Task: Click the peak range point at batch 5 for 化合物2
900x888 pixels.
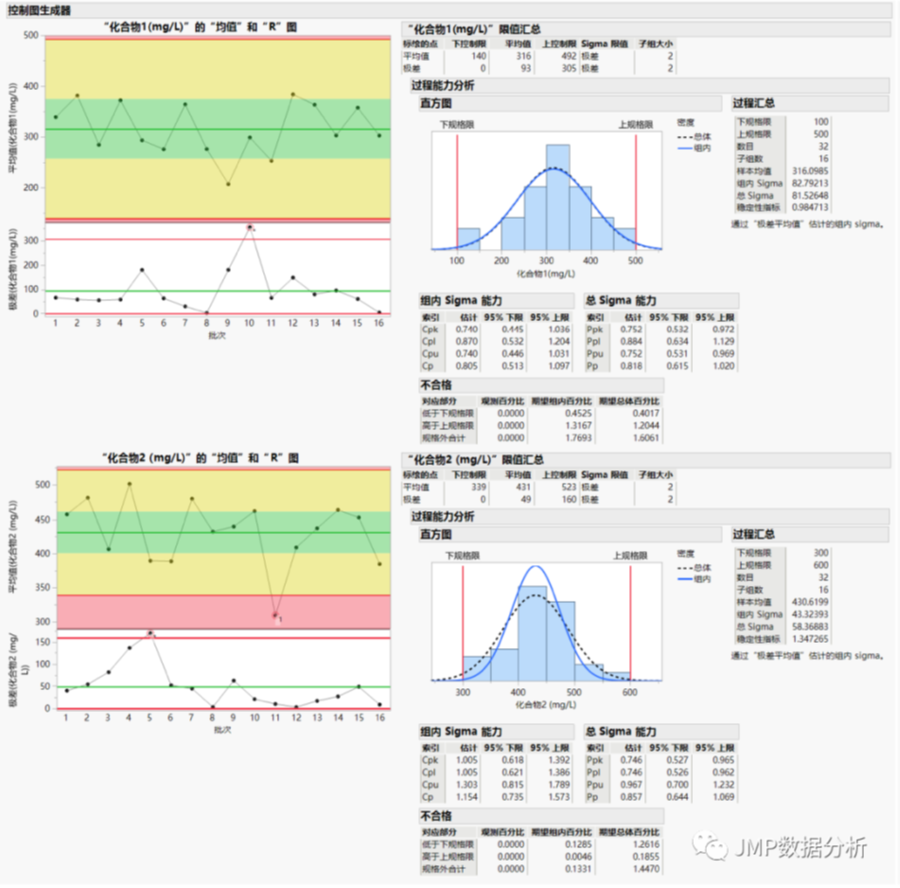Action: [150, 634]
